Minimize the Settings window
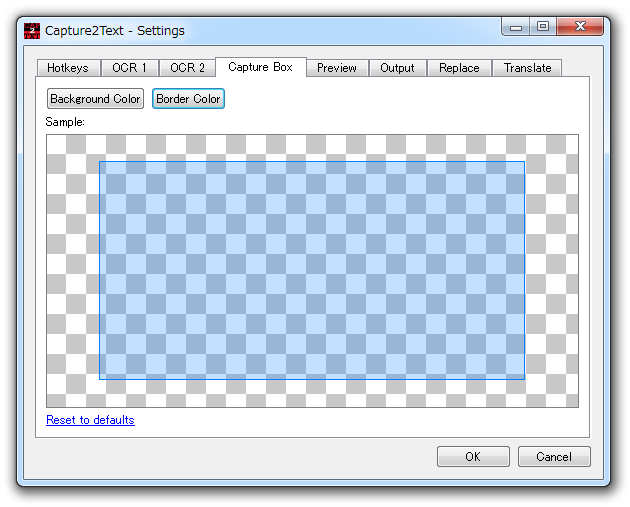The image size is (630, 507). 516,27
